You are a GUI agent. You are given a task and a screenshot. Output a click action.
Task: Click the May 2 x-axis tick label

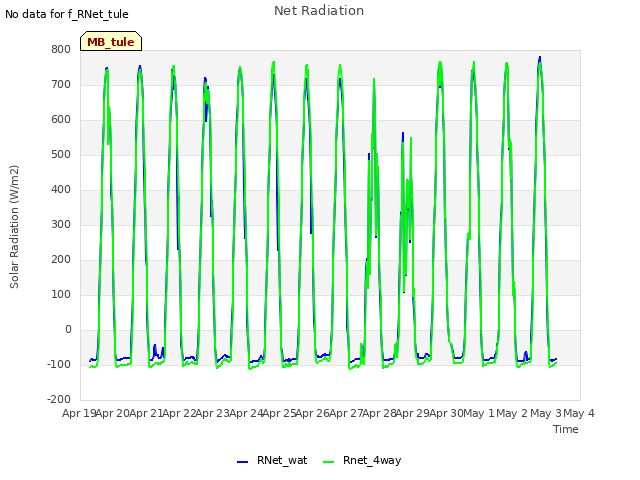(x=512, y=413)
